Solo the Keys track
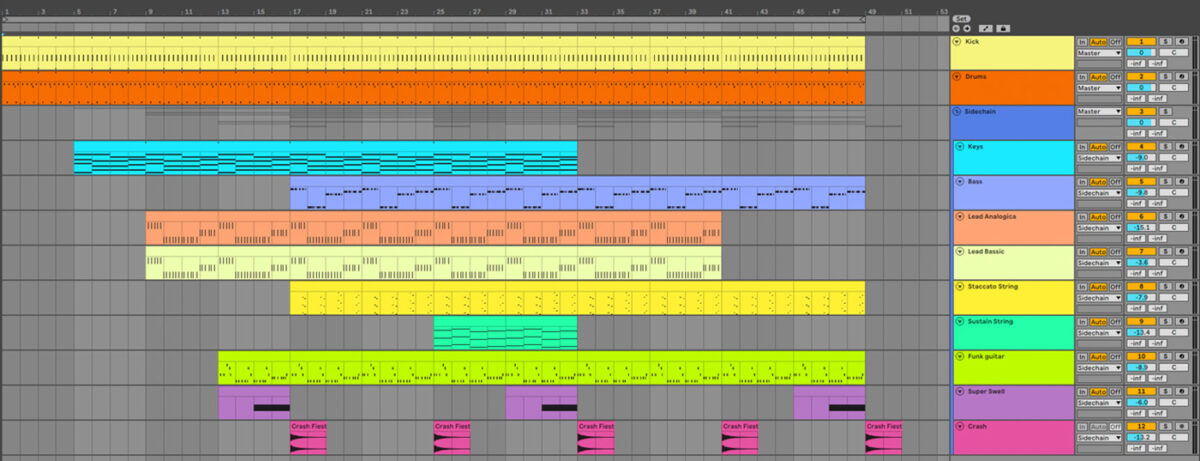 point(1165,147)
